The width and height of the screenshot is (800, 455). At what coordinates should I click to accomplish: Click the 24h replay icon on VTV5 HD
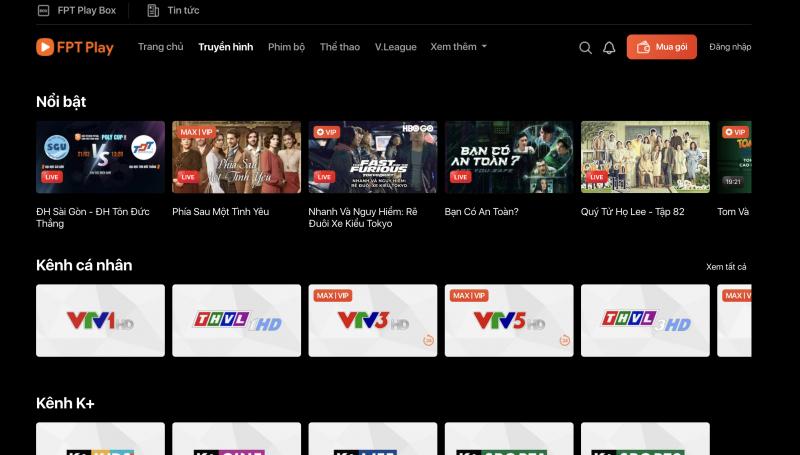[564, 340]
